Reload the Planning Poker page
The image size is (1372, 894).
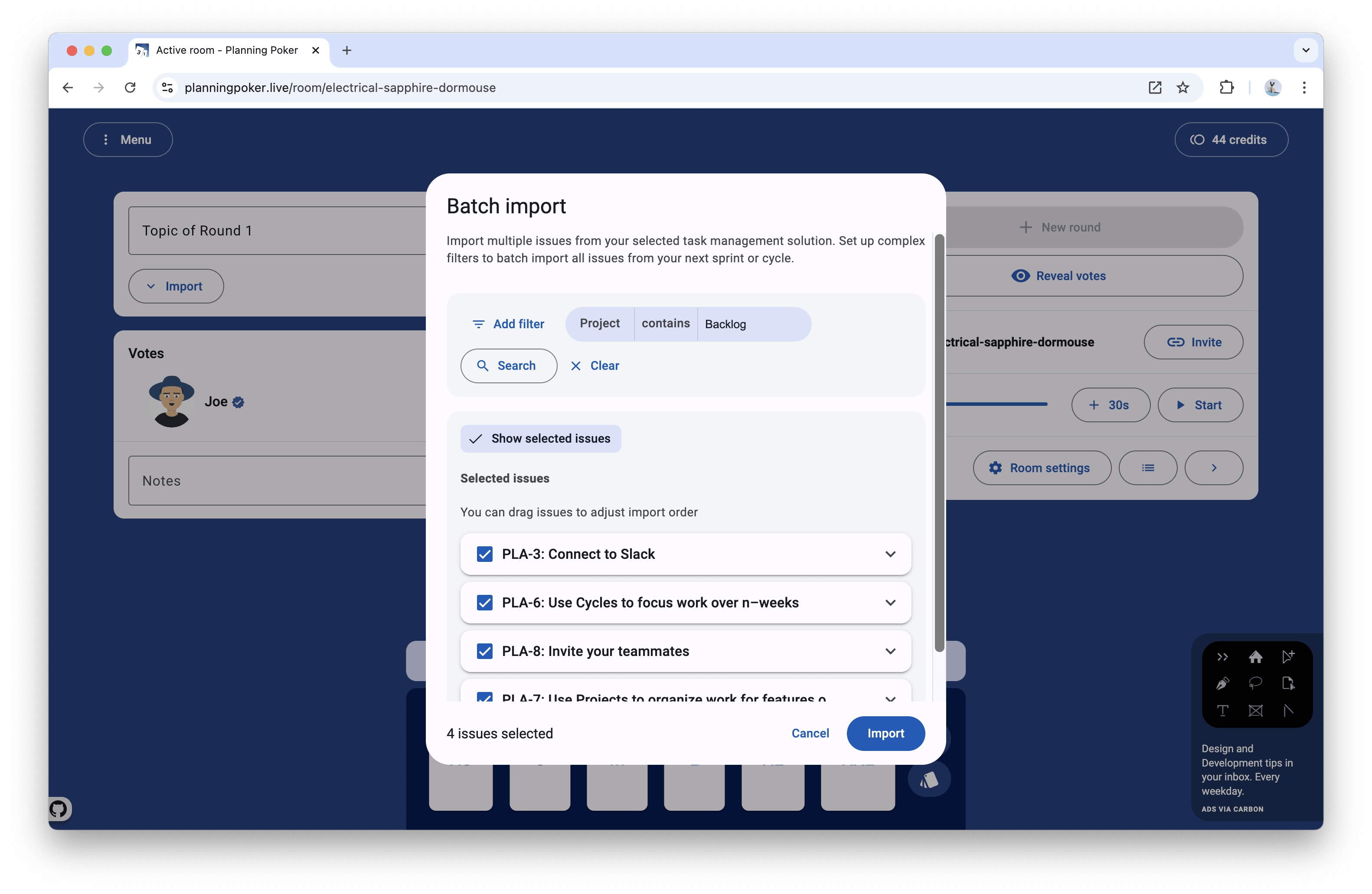click(x=130, y=88)
